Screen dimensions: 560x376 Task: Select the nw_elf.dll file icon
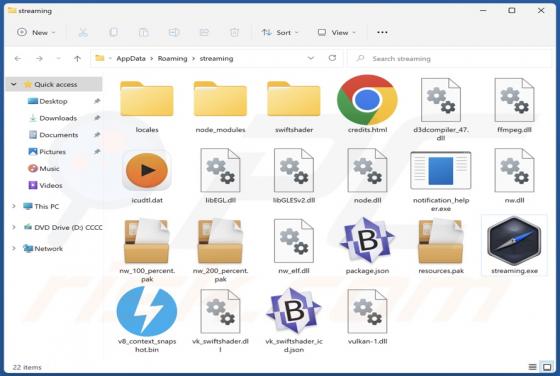pyautogui.click(x=294, y=241)
